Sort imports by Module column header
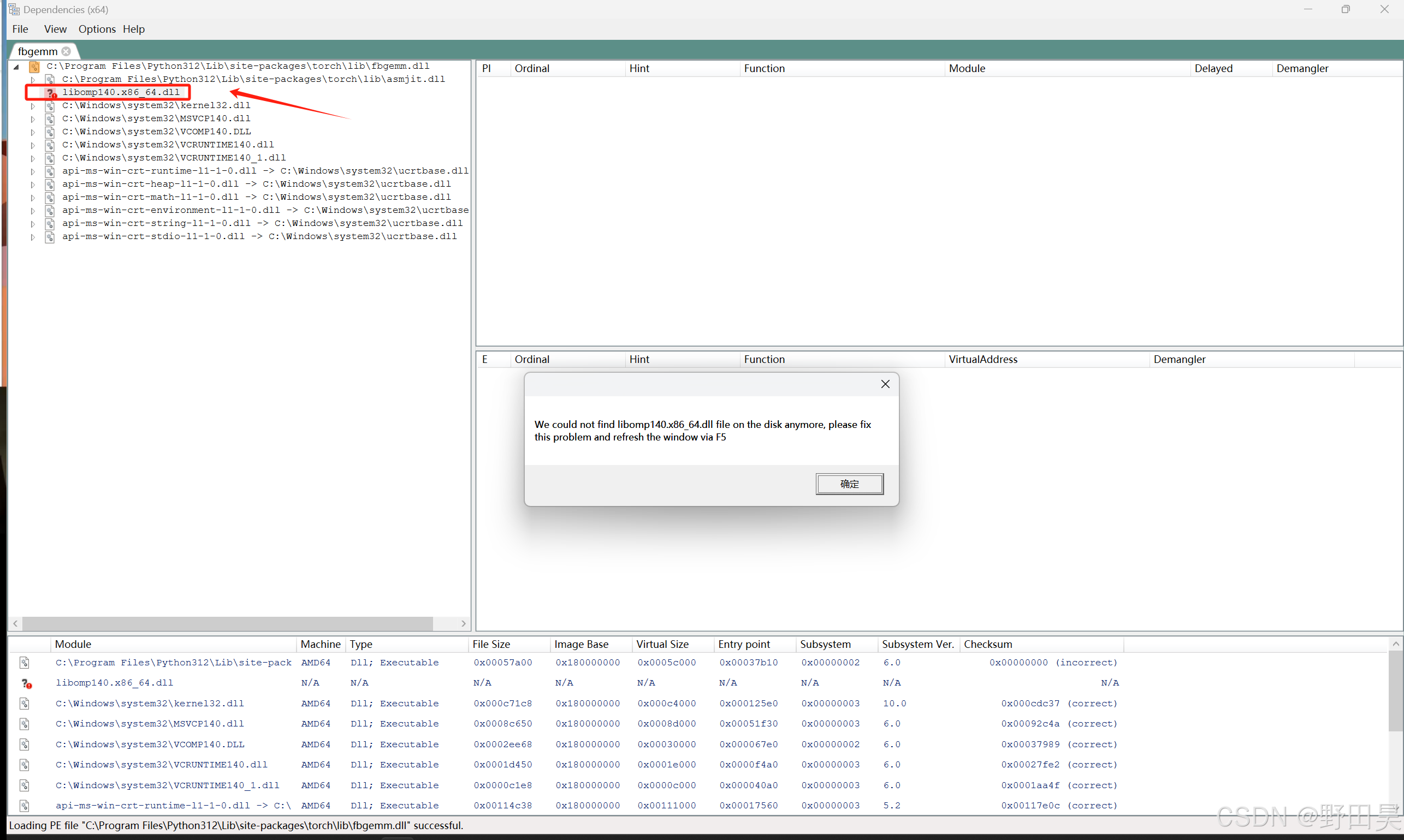 1067,68
